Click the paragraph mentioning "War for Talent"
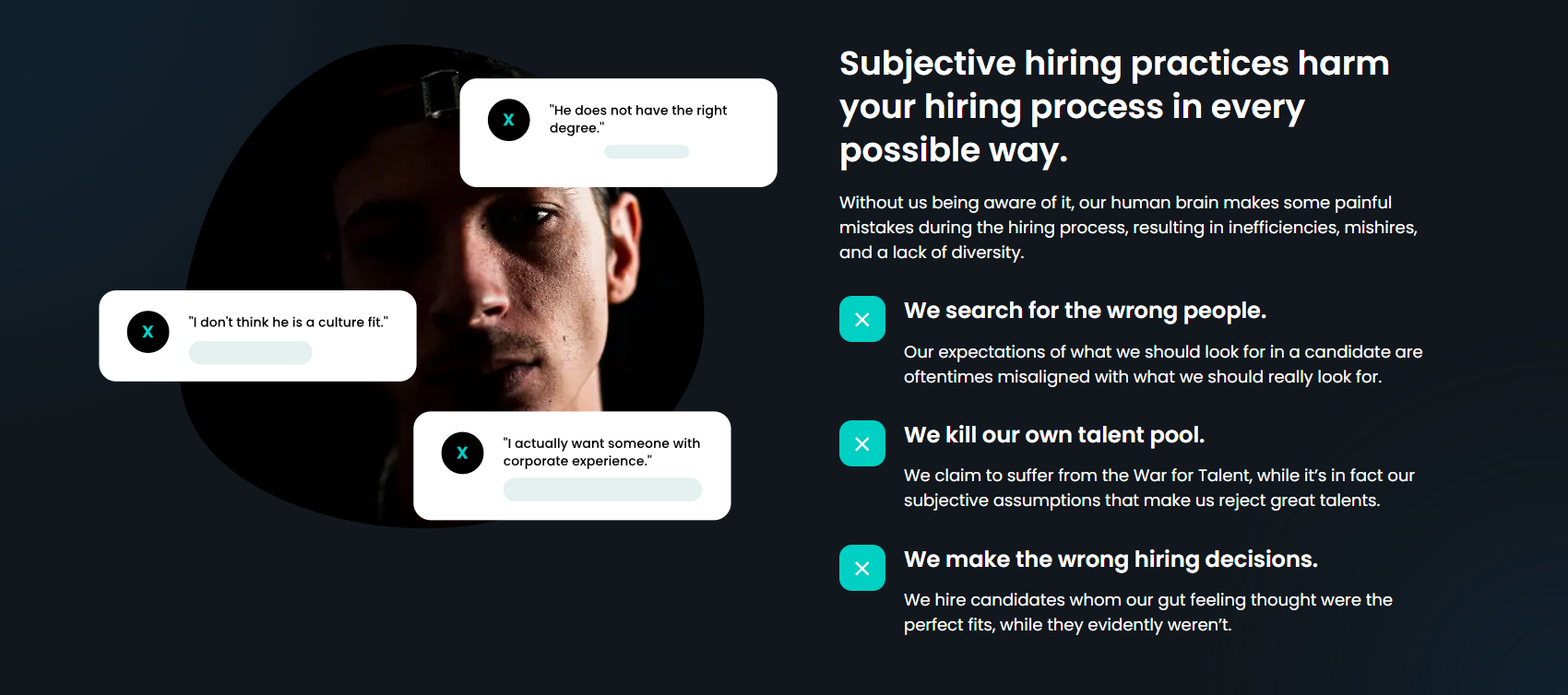This screenshot has height=695, width=1568. [1158, 488]
